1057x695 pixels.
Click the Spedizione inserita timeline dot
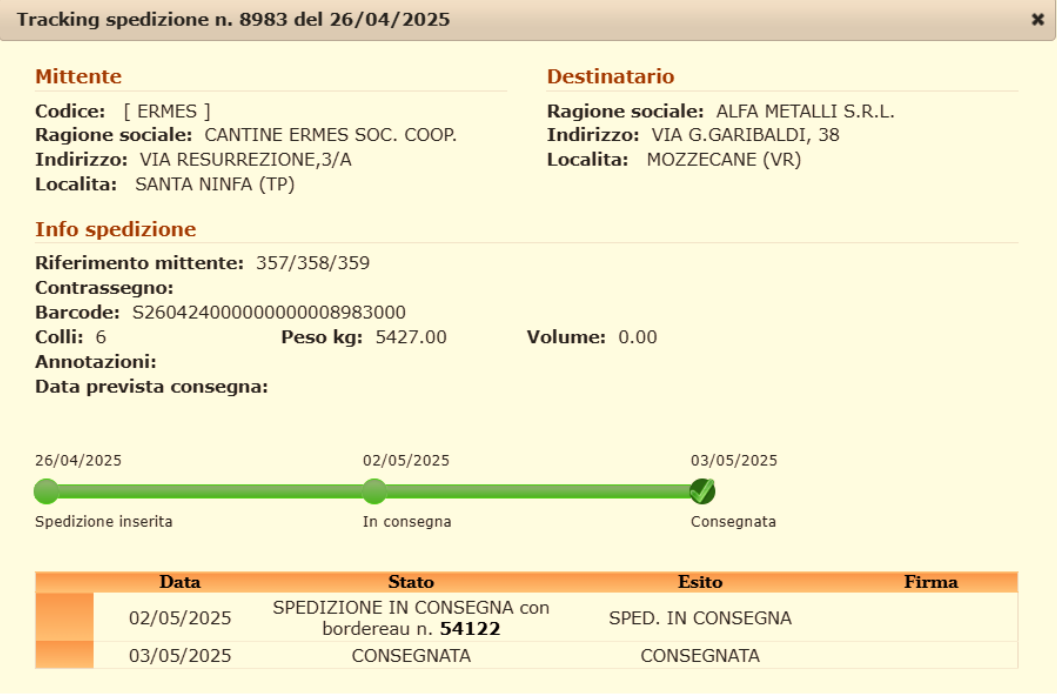[x=46, y=491]
